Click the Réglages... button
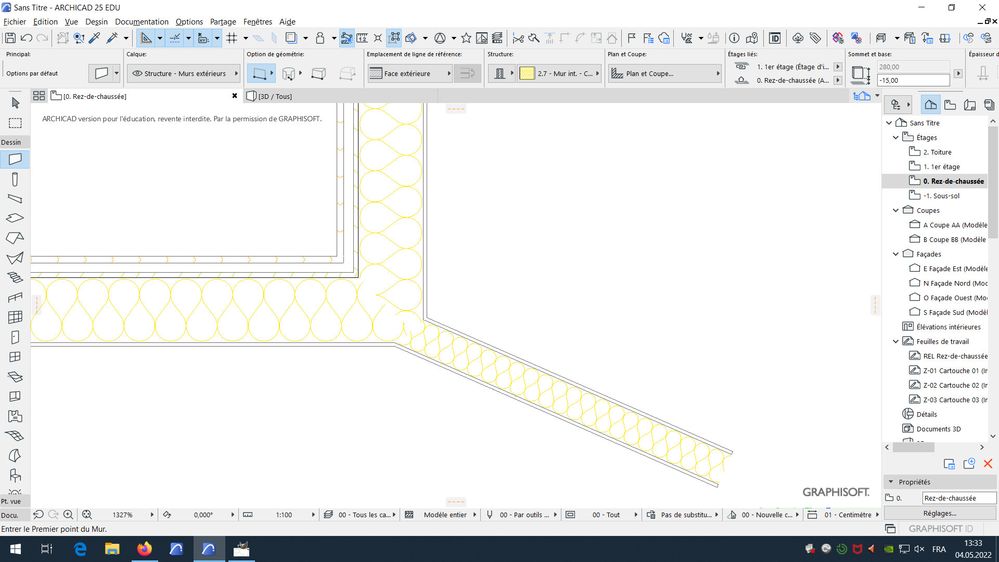Viewport: 999px width, 562px height. 939,513
